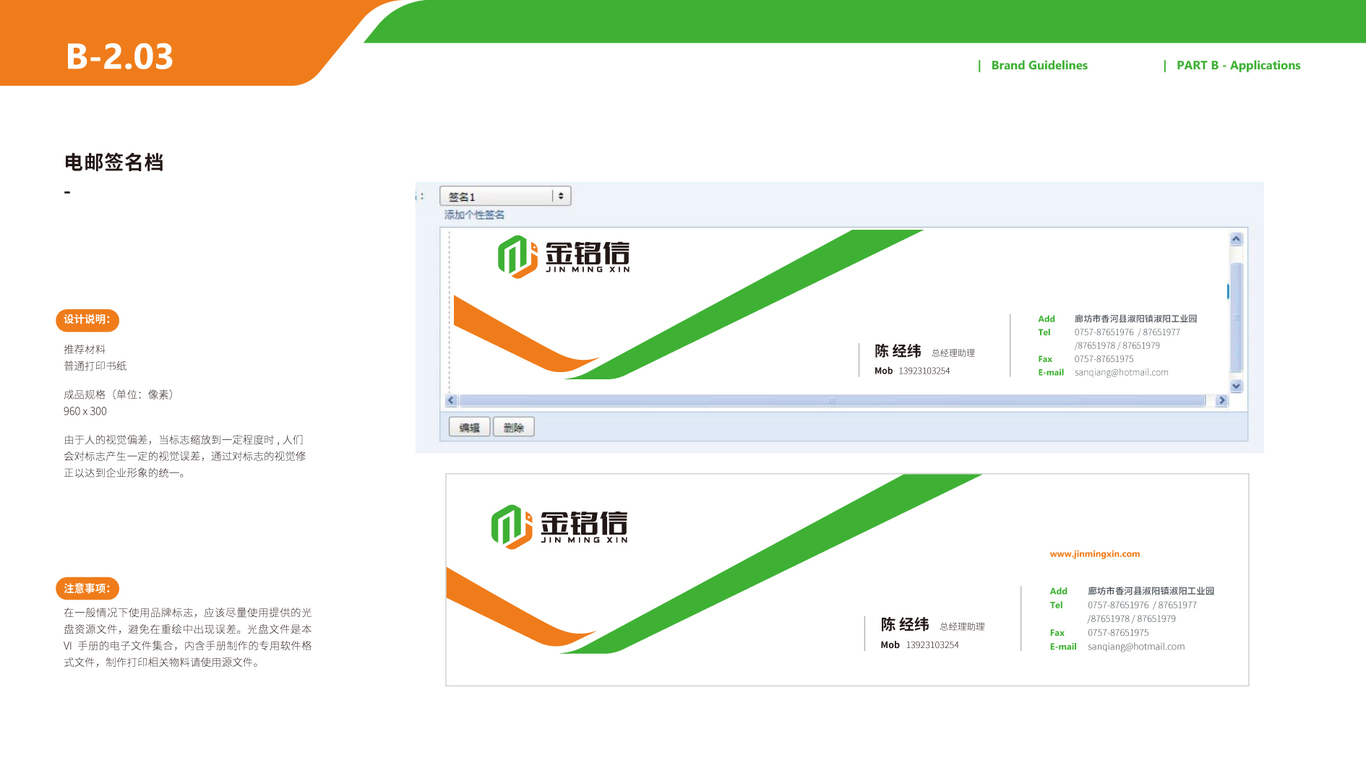Image resolution: width=1366 pixels, height=768 pixels.
Task: Click the 金铭信 logo in the standalone signature sample
Action: pos(559,527)
